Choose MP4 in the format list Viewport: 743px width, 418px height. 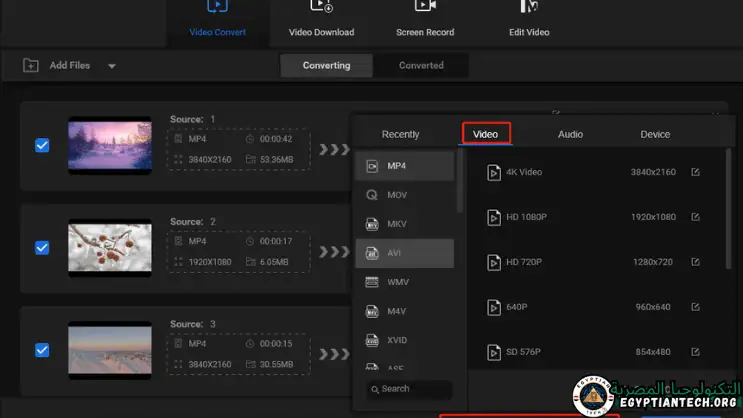pos(405,166)
